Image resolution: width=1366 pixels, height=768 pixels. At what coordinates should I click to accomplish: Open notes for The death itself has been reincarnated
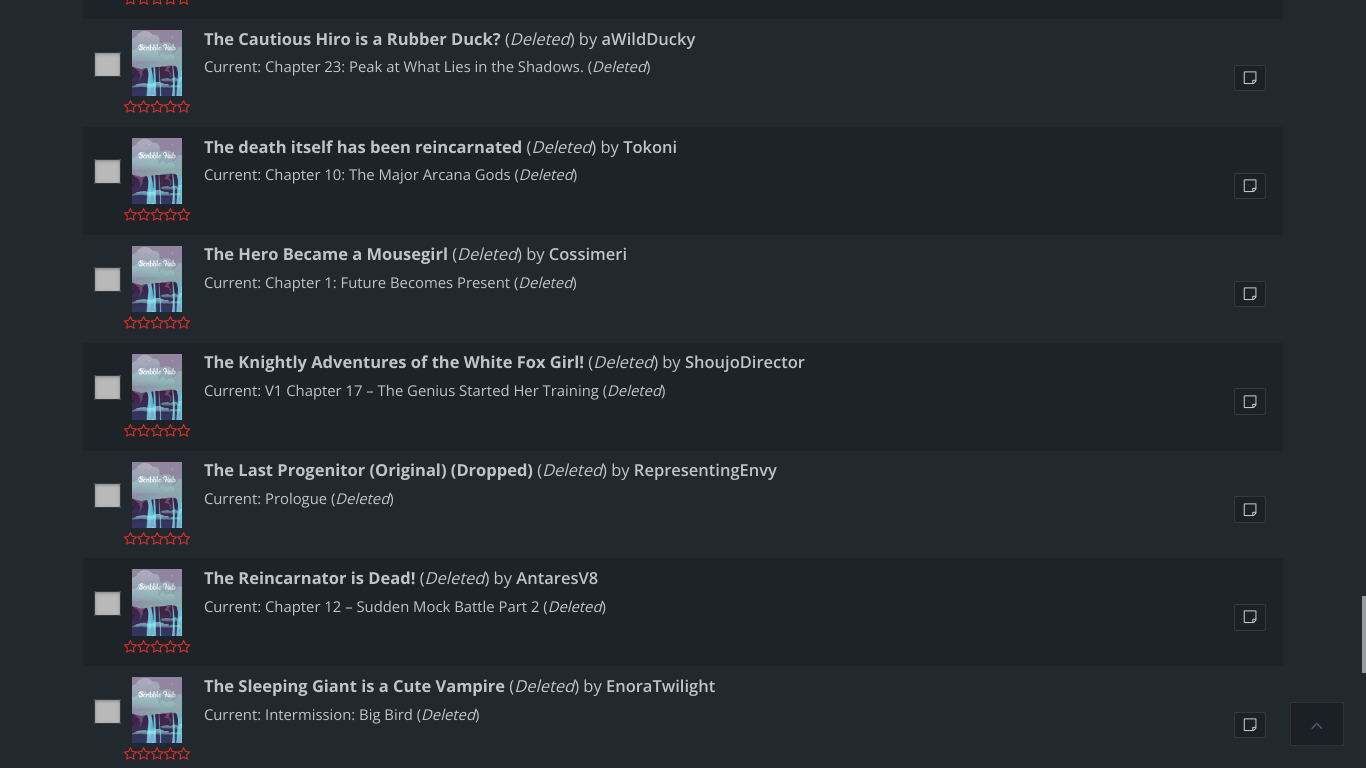tap(1249, 185)
